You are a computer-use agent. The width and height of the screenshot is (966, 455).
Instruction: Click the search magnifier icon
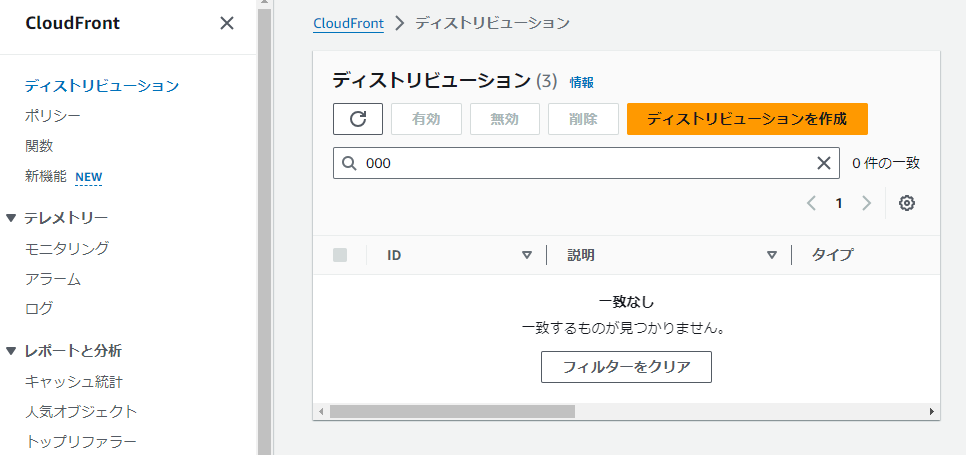349,163
